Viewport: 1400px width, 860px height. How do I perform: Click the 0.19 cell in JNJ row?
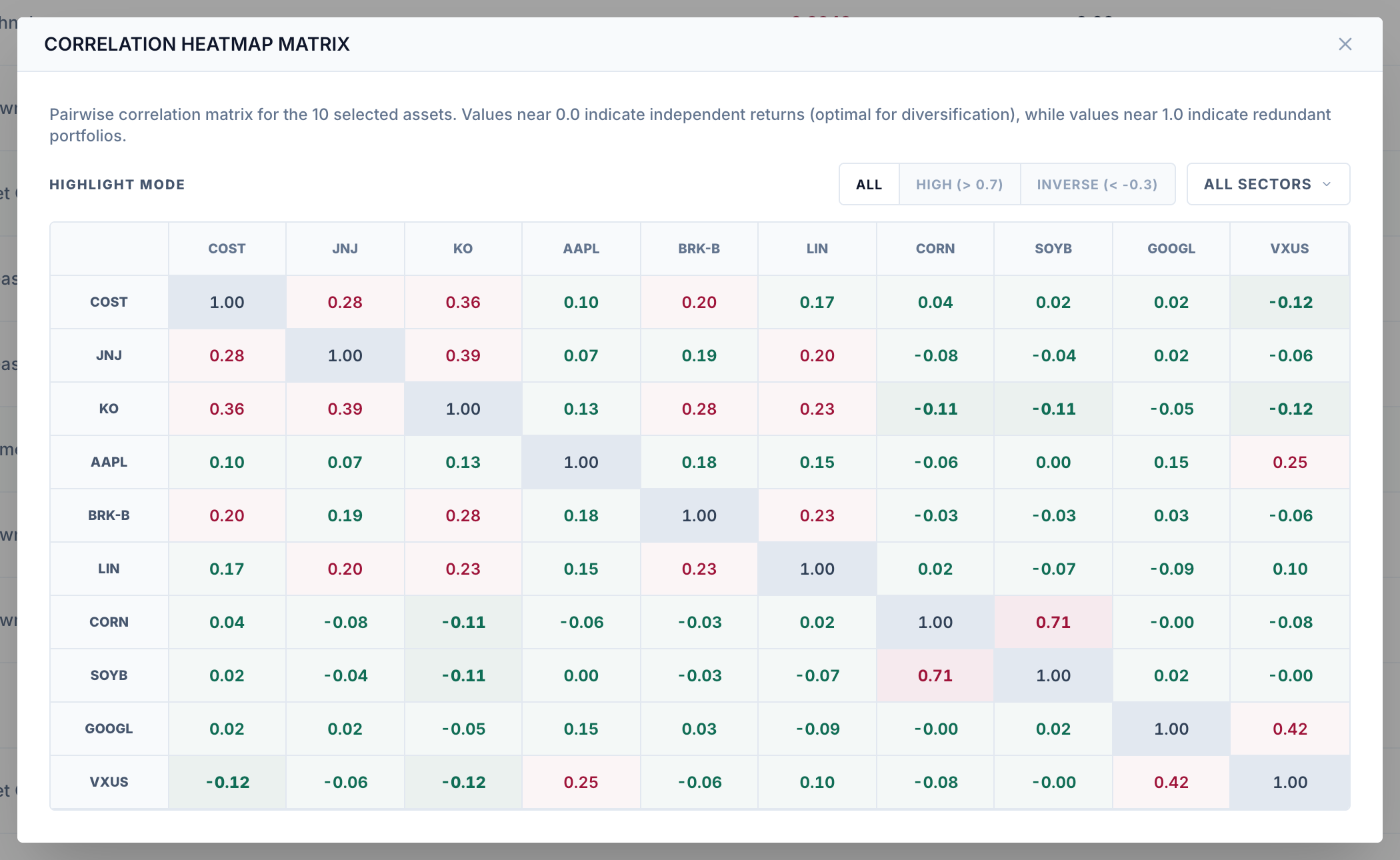click(x=699, y=355)
